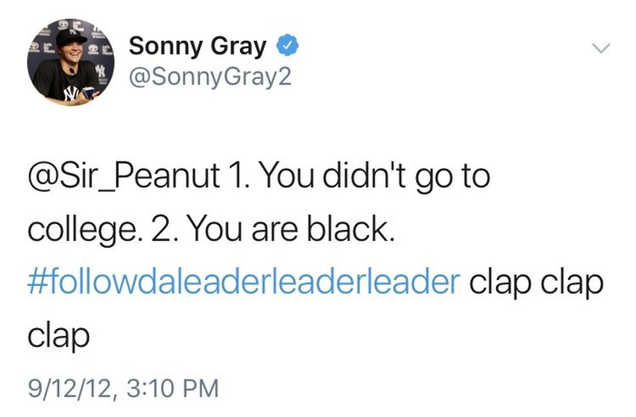Click the word "black." in tweet
636x417 pixels.
coord(350,228)
